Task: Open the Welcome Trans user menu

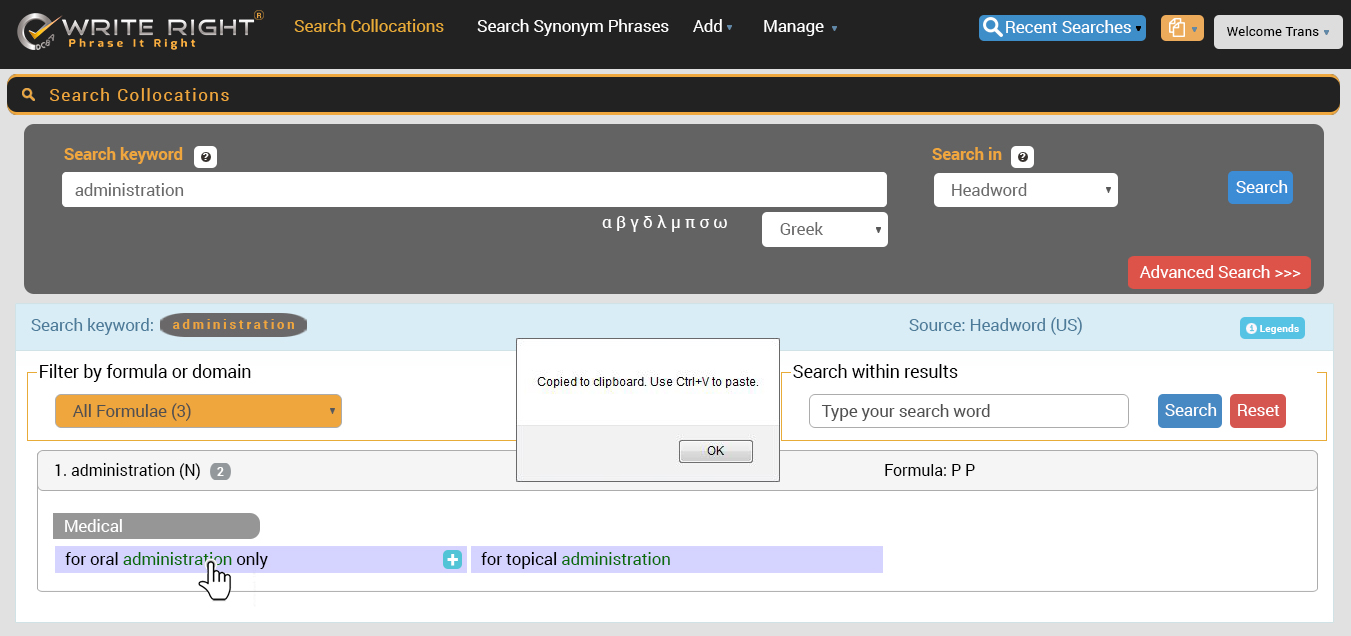Action: click(1278, 32)
